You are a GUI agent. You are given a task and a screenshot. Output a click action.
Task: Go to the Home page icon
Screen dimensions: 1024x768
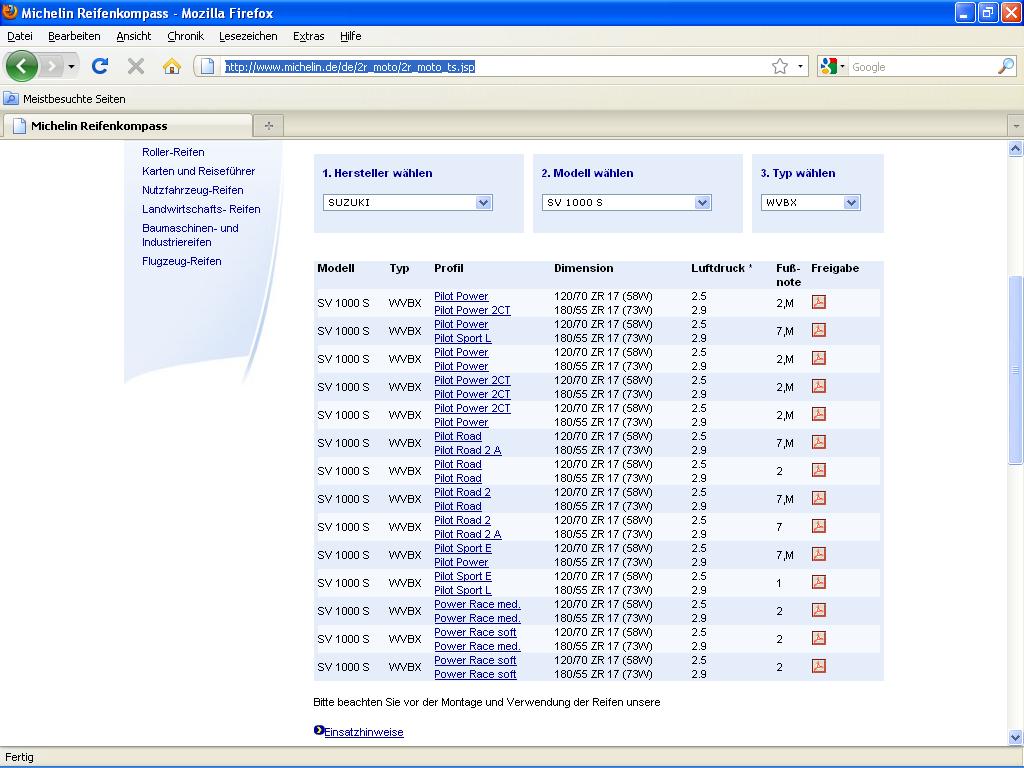click(x=172, y=66)
